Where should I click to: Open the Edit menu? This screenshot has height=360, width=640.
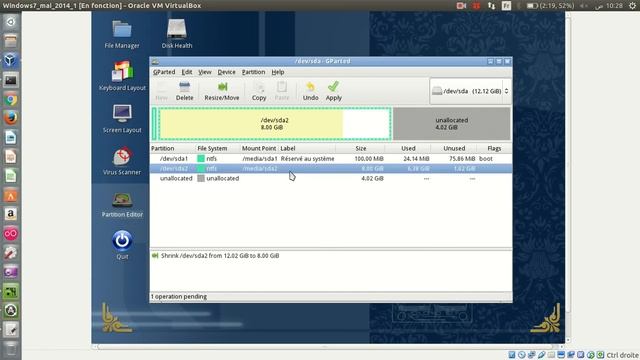click(x=187, y=72)
